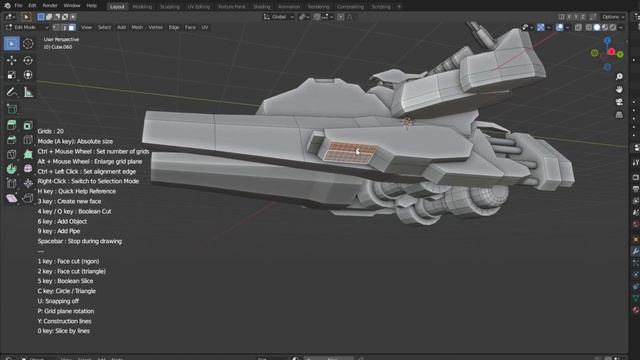Click the Z axis on navigation gizmo

[607, 40]
